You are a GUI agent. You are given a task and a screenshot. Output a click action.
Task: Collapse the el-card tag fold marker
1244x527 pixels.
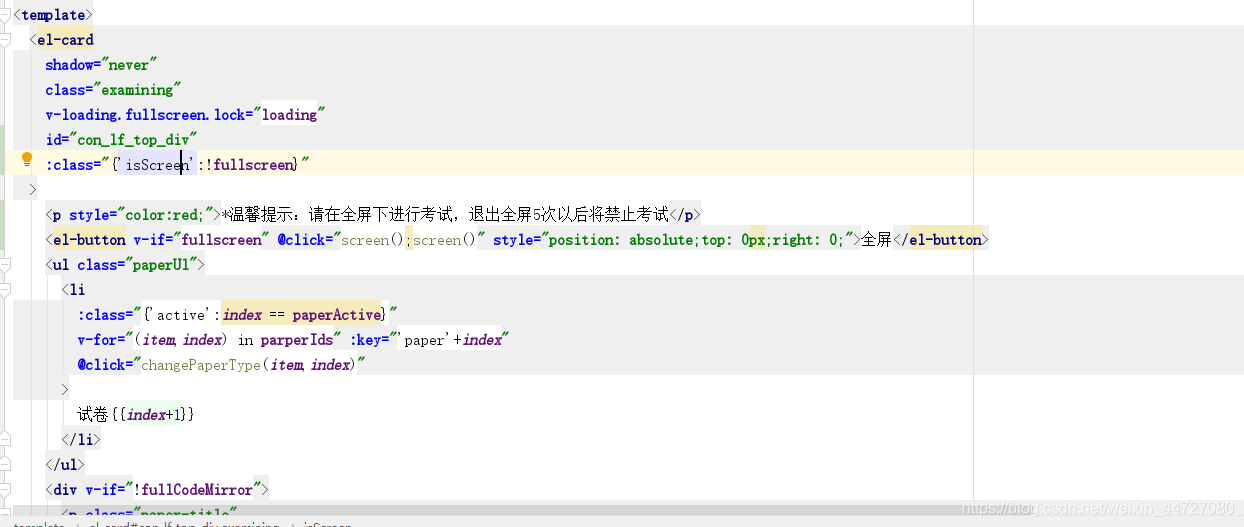6,40
